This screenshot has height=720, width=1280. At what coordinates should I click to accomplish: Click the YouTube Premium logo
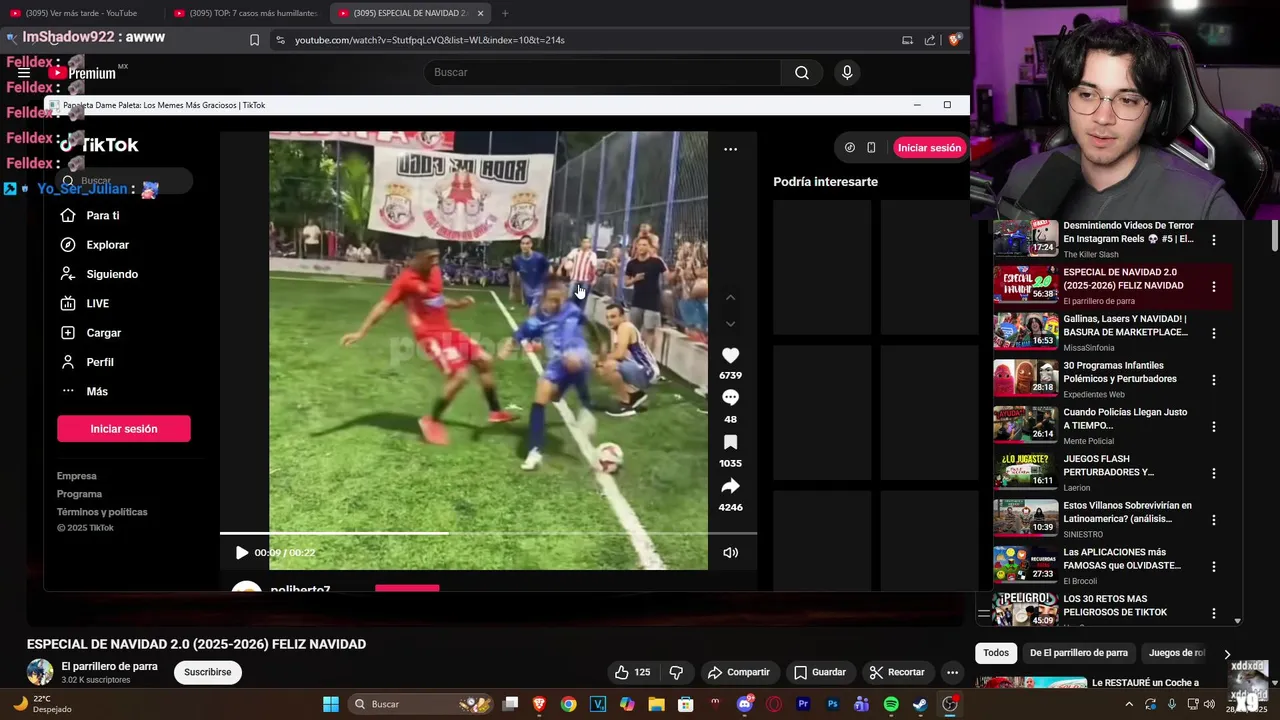[83, 73]
